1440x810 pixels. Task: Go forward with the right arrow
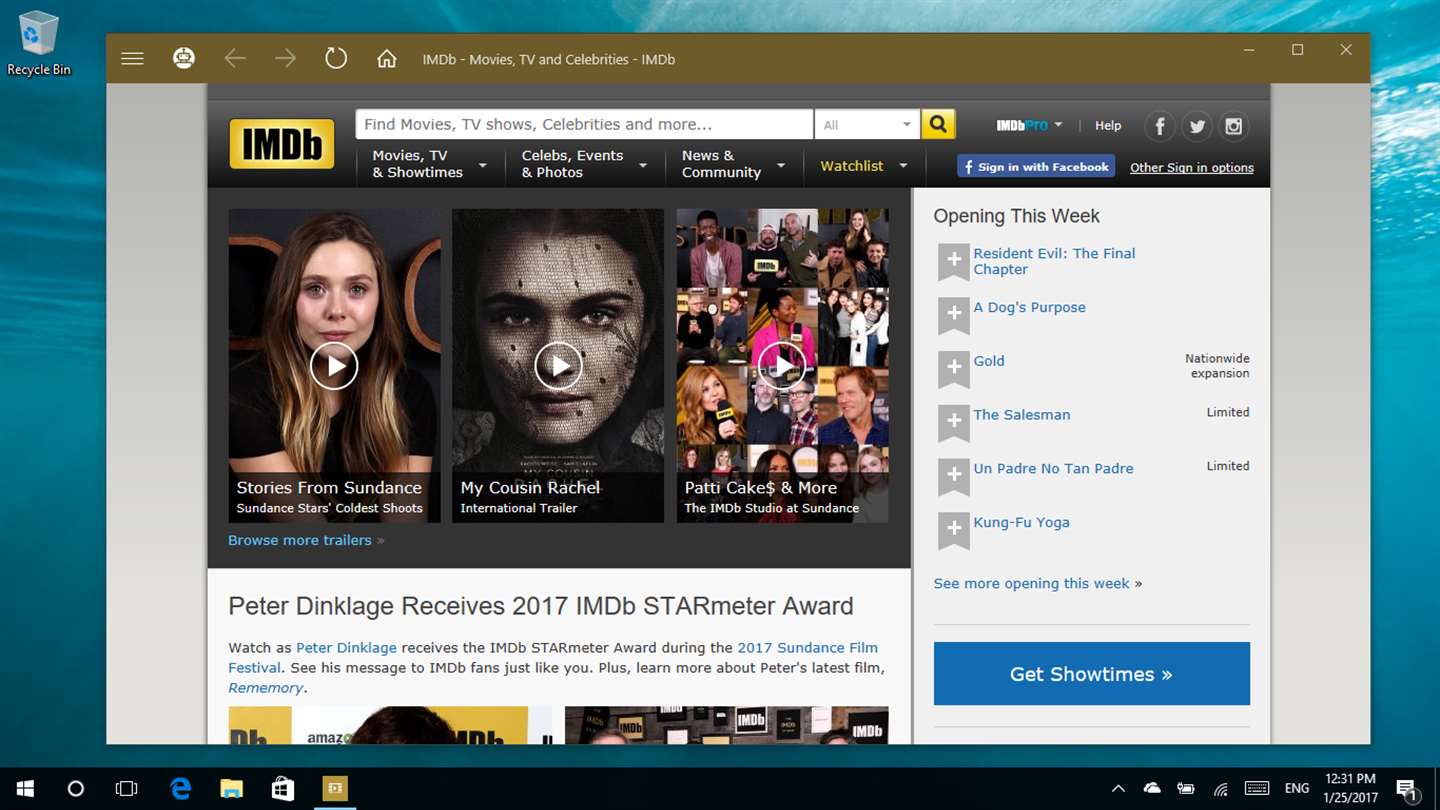click(286, 59)
